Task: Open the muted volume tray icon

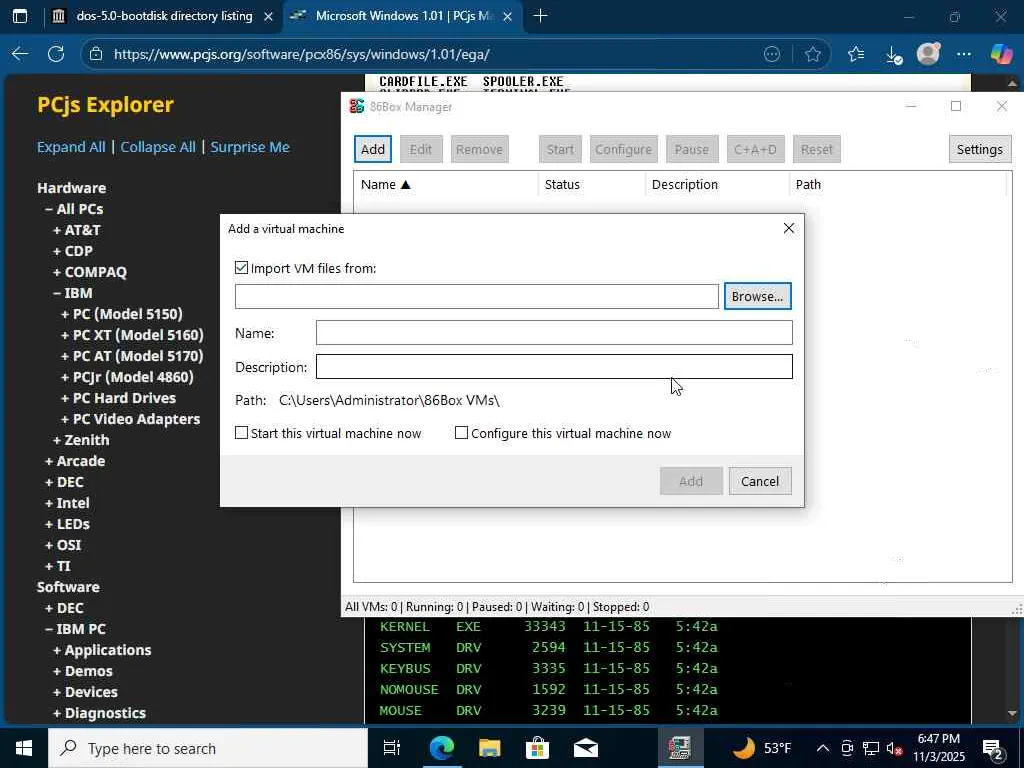Action: 895,748
